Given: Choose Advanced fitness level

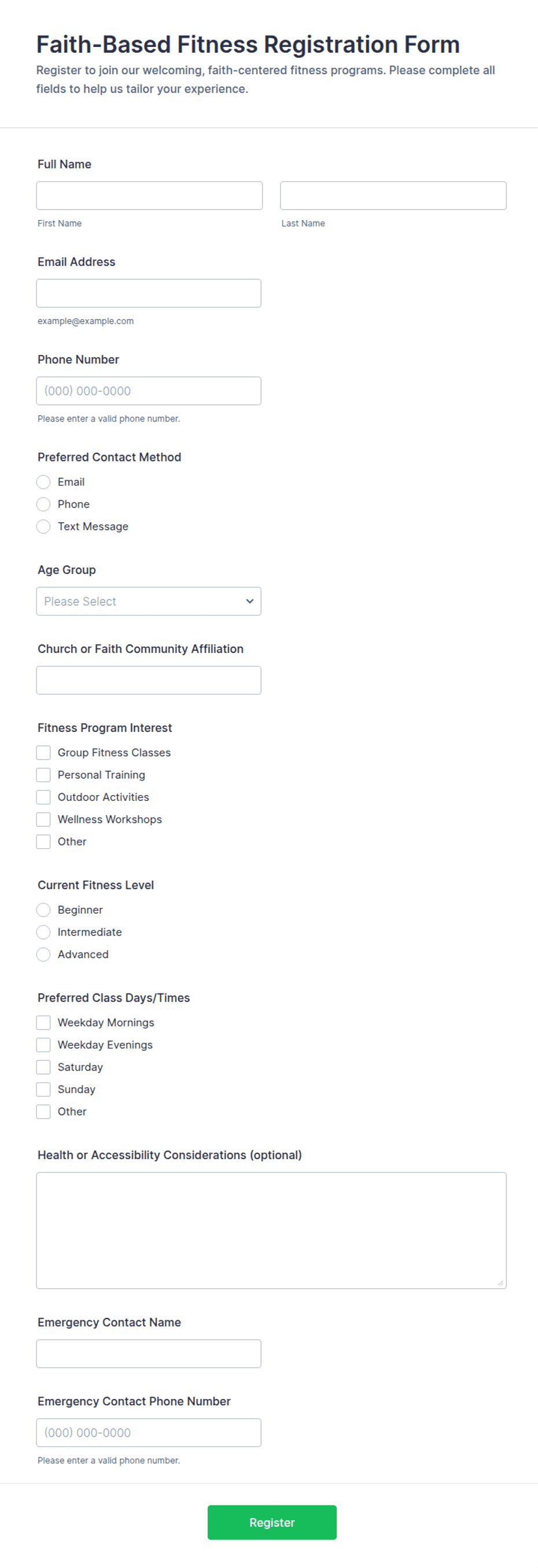Looking at the screenshot, I should click(x=43, y=954).
